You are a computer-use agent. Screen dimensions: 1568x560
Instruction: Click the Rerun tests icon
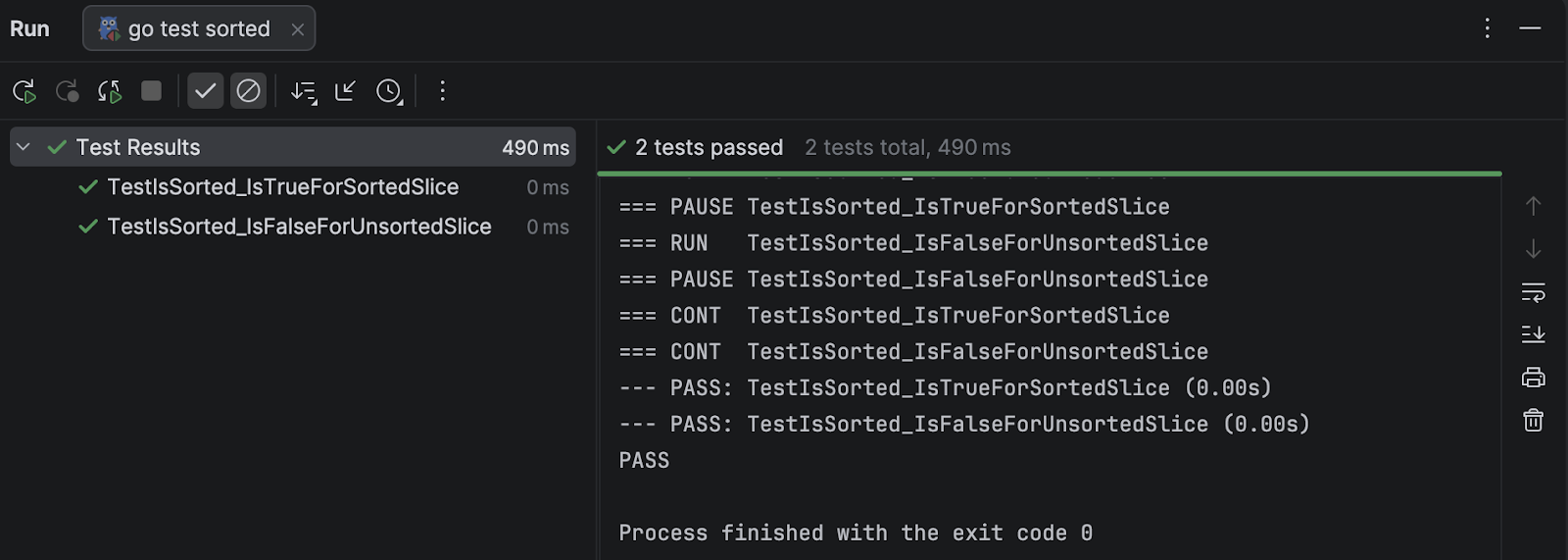(x=24, y=91)
